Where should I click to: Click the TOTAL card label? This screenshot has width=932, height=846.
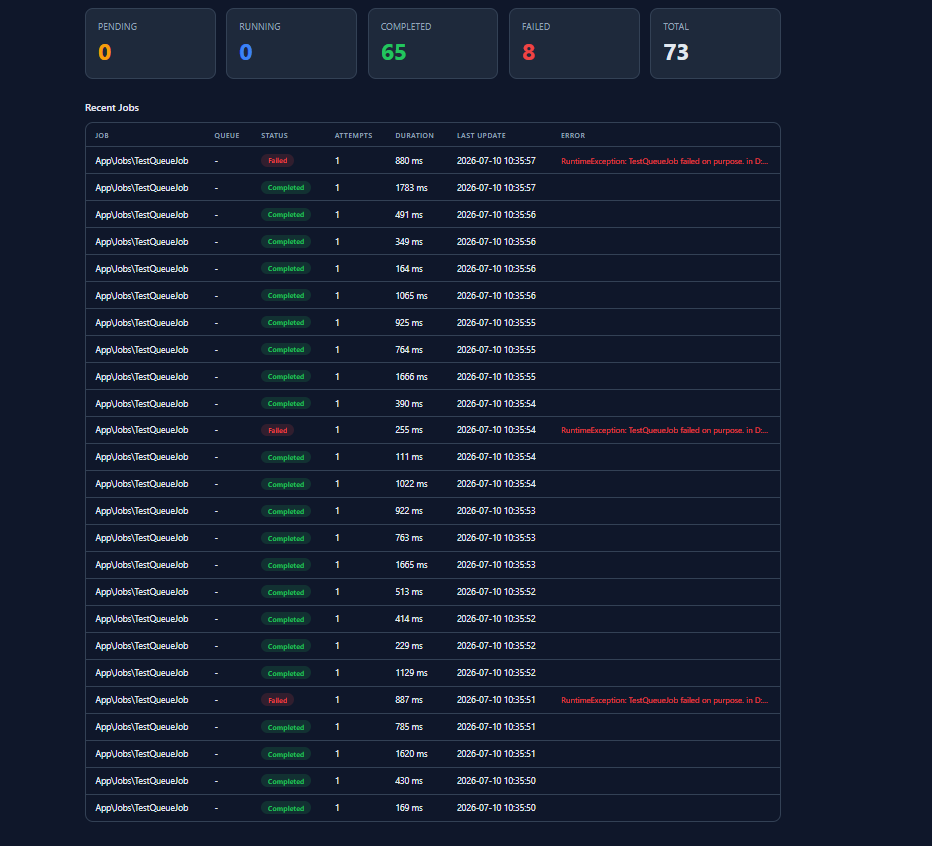[676, 27]
